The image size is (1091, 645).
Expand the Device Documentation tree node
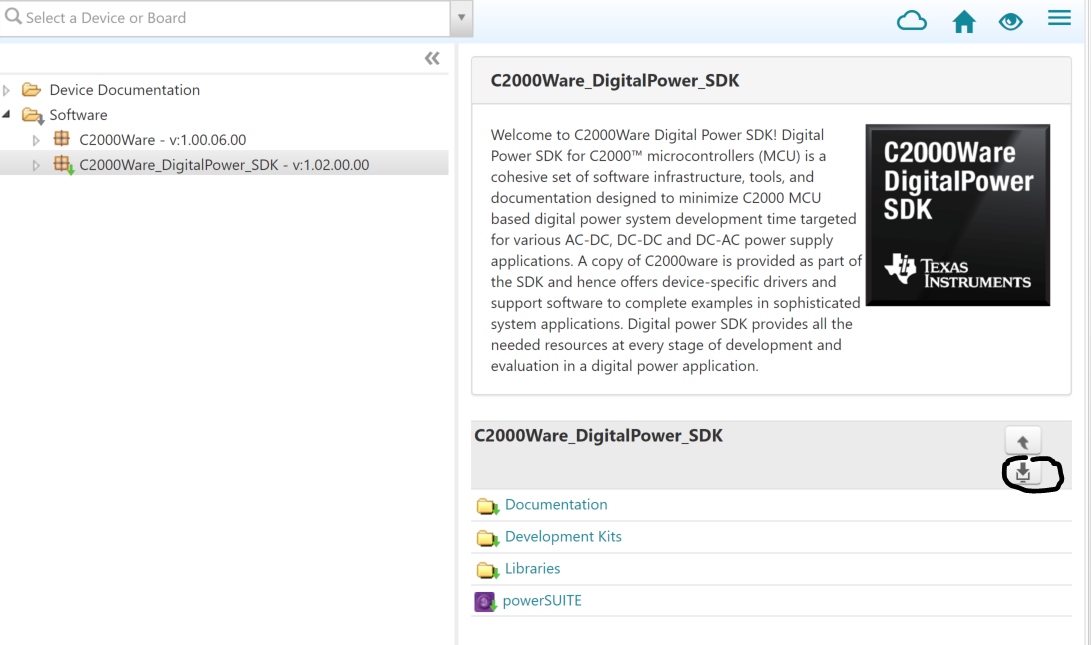click(8, 89)
